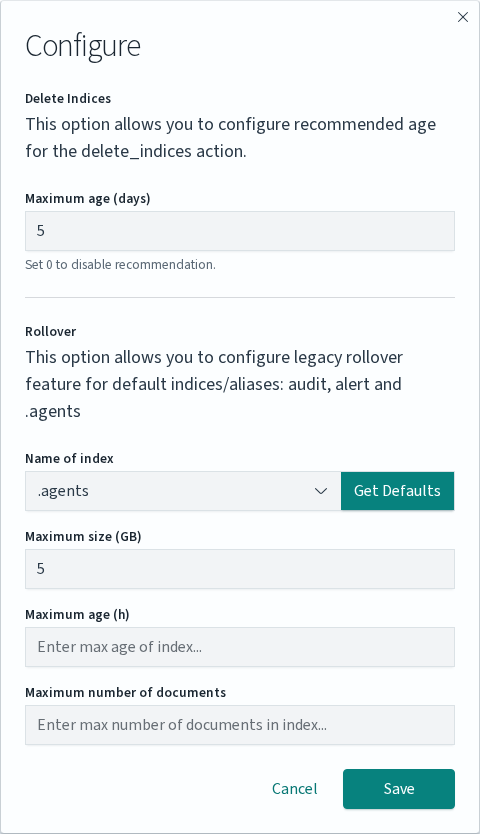Focus the Maximum size (GB) input field
Viewport: 480px width, 834px height.
coord(240,569)
